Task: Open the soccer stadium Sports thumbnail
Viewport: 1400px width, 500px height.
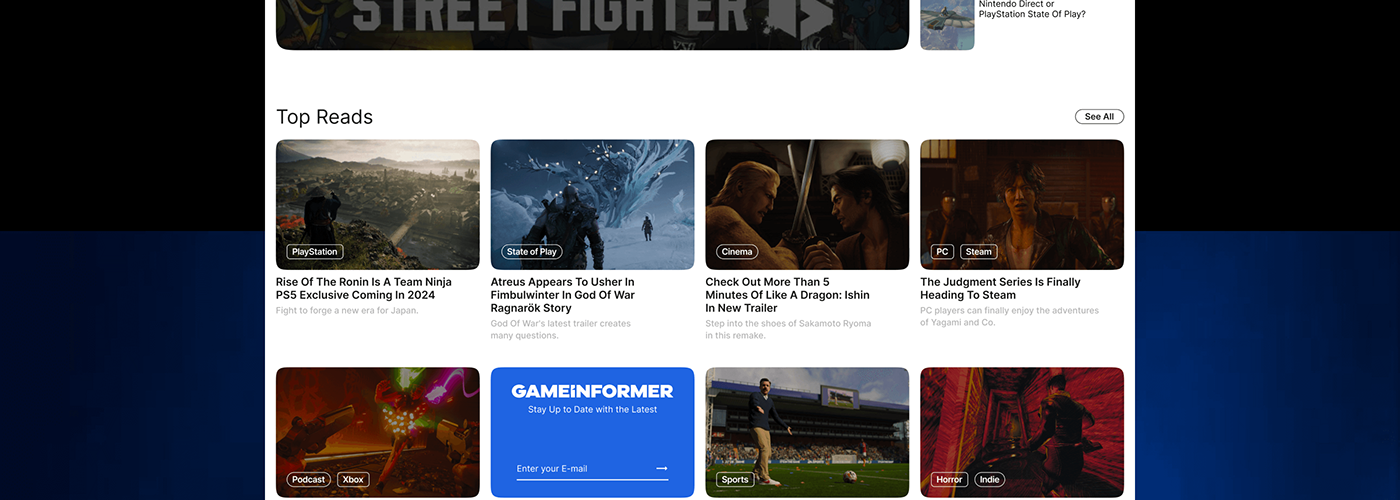Action: 807,432
